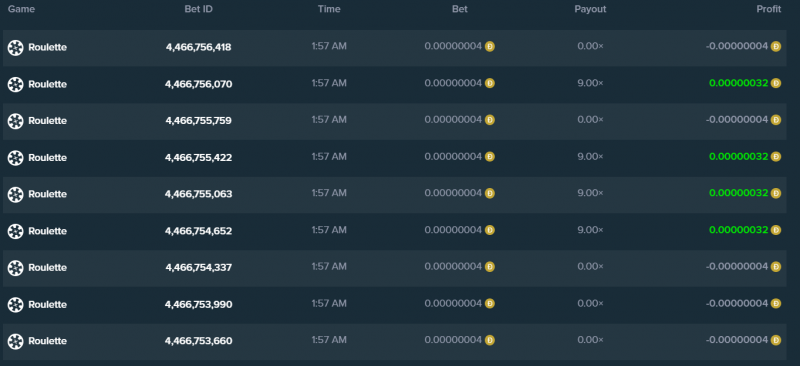The width and height of the screenshot is (800, 366).
Task: Click 1:57 AM time of bet 4,466,756,418
Action: 329,46
